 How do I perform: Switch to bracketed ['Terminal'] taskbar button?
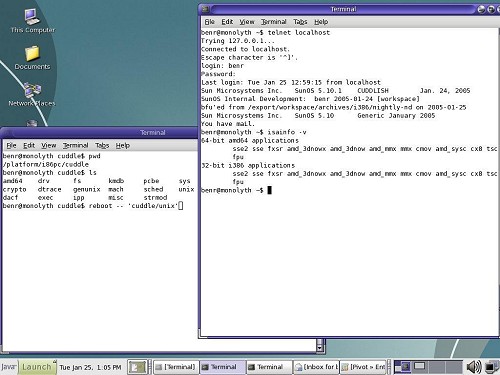[176, 367]
